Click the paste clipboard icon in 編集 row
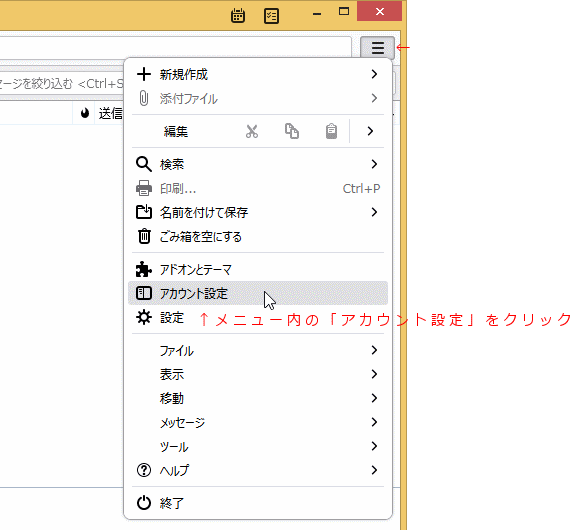570x530 pixels. pos(331,131)
